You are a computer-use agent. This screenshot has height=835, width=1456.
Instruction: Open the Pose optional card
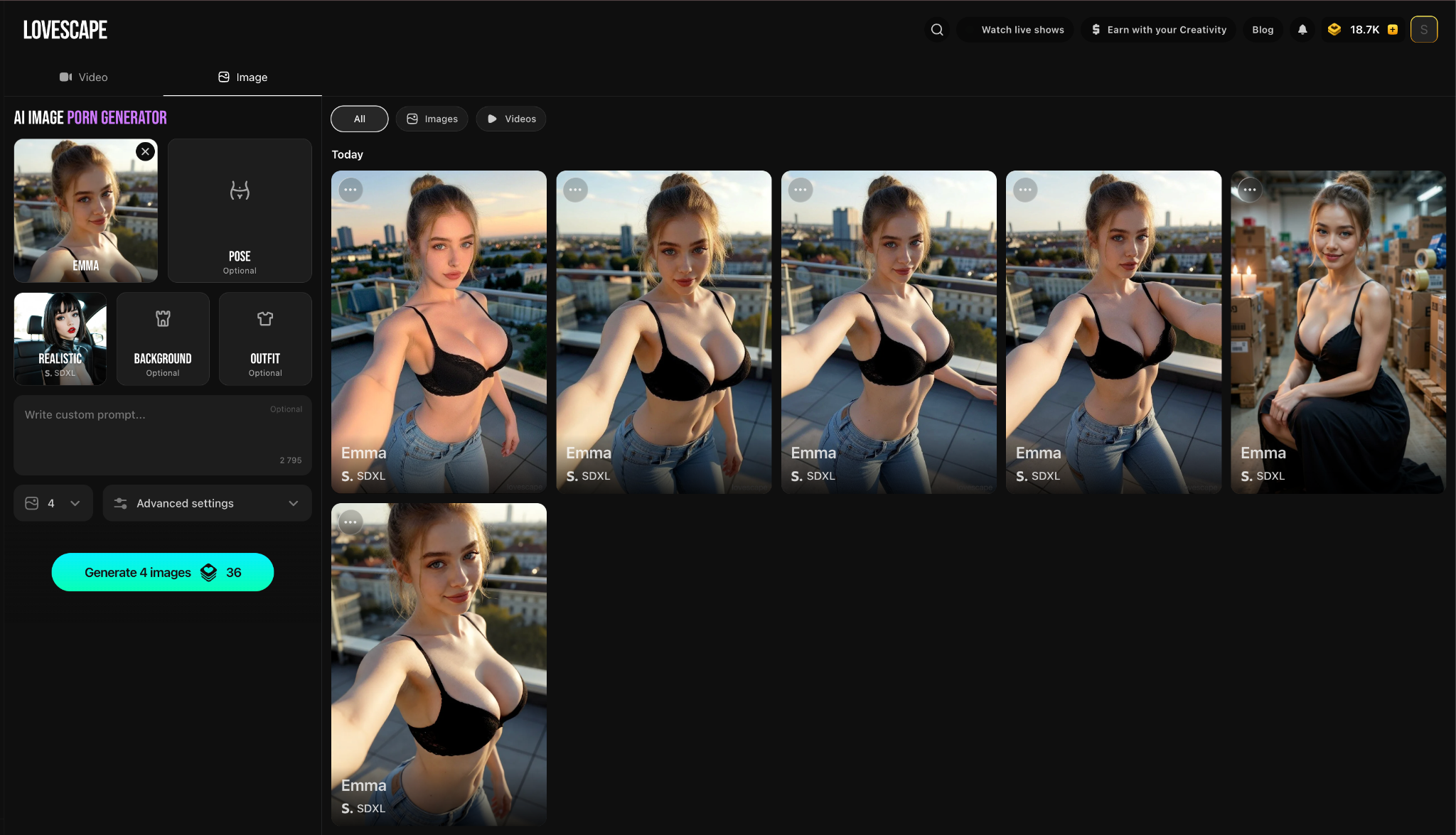tap(240, 210)
